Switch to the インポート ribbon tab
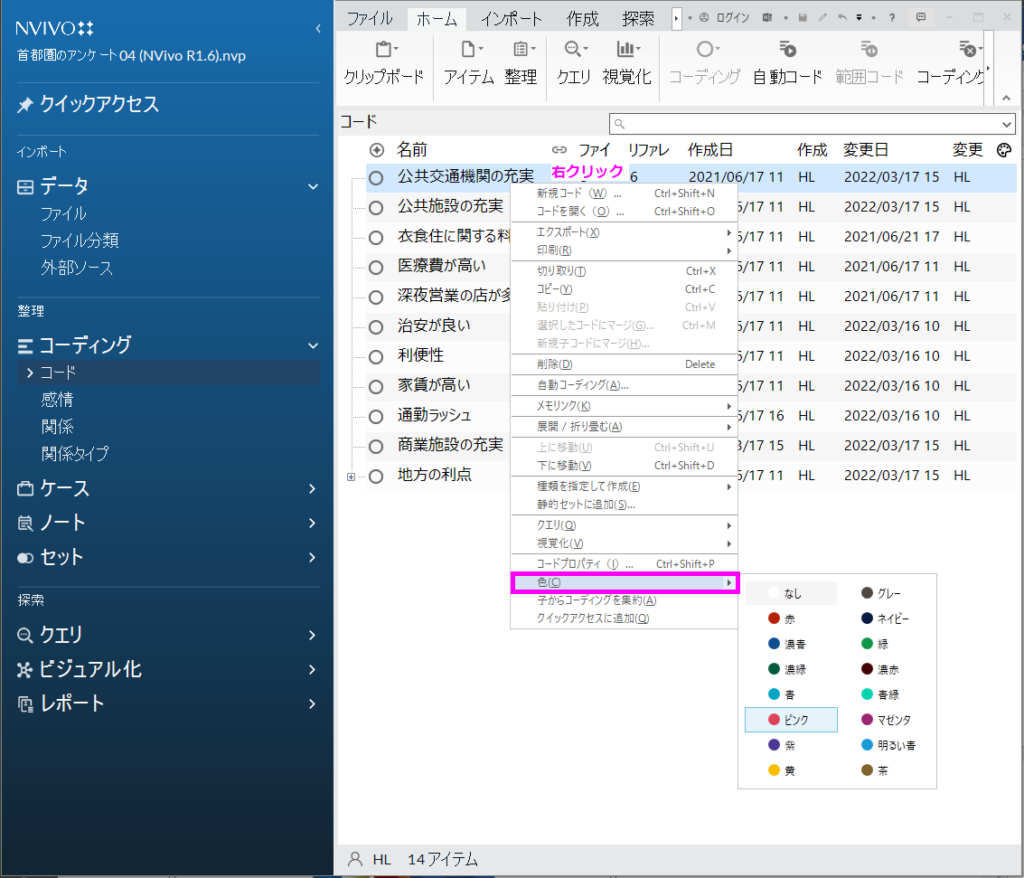 point(511,18)
